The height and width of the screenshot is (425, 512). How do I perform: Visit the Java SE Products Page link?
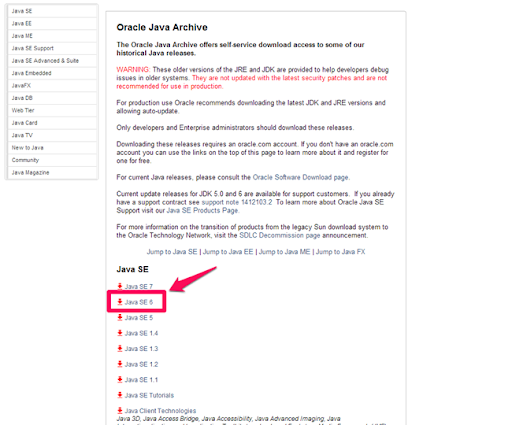point(202,211)
